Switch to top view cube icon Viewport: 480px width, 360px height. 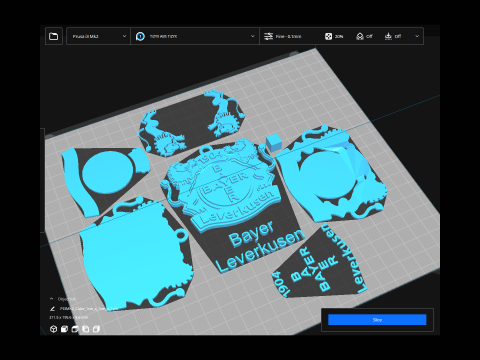[x=75, y=329]
